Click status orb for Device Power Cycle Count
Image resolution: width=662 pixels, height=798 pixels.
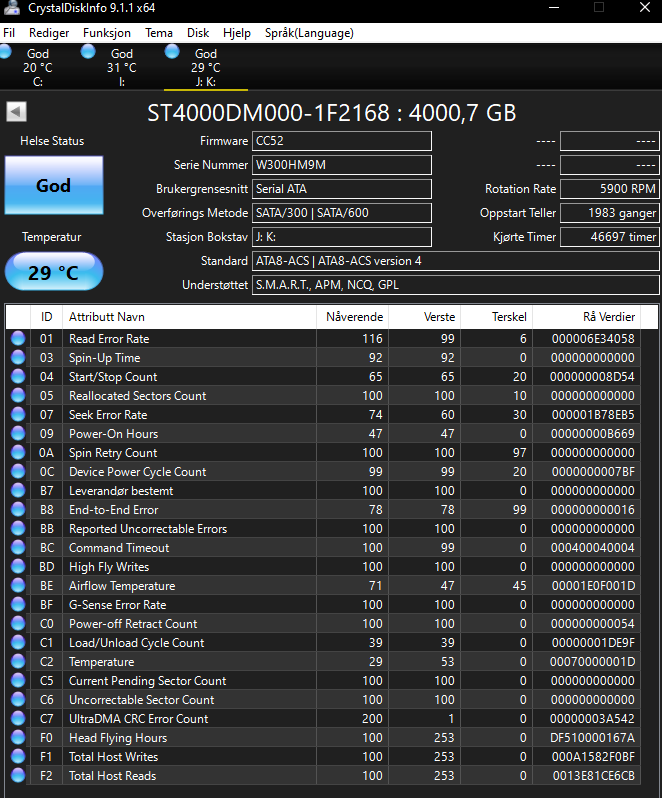tap(18, 471)
